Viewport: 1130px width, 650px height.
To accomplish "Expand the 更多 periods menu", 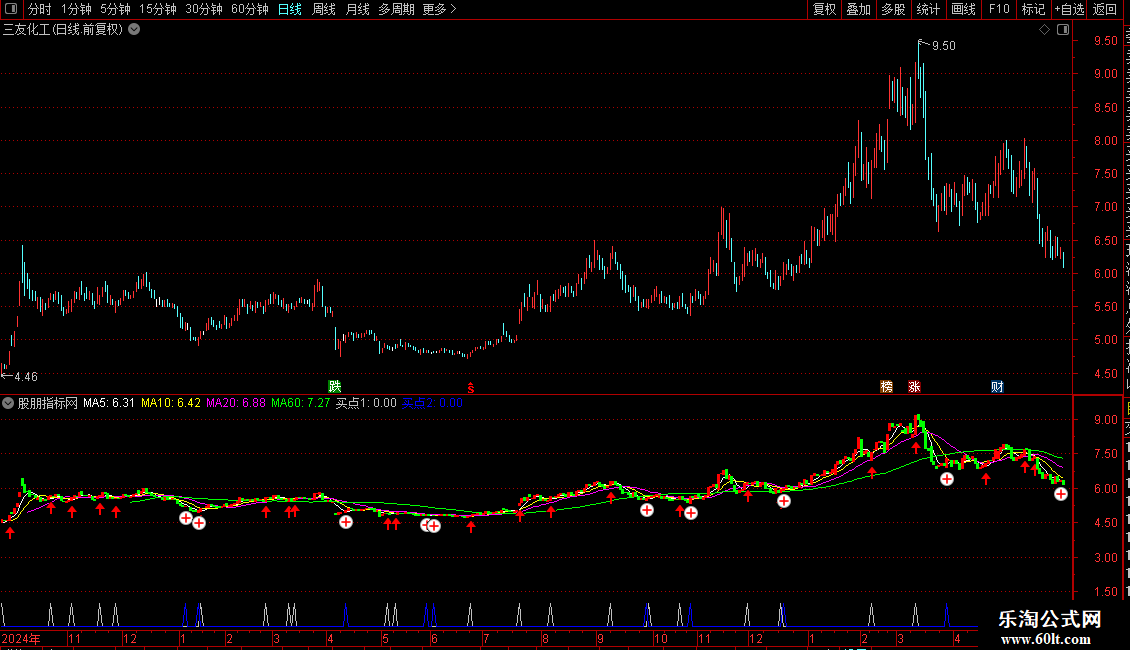I will (439, 9).
